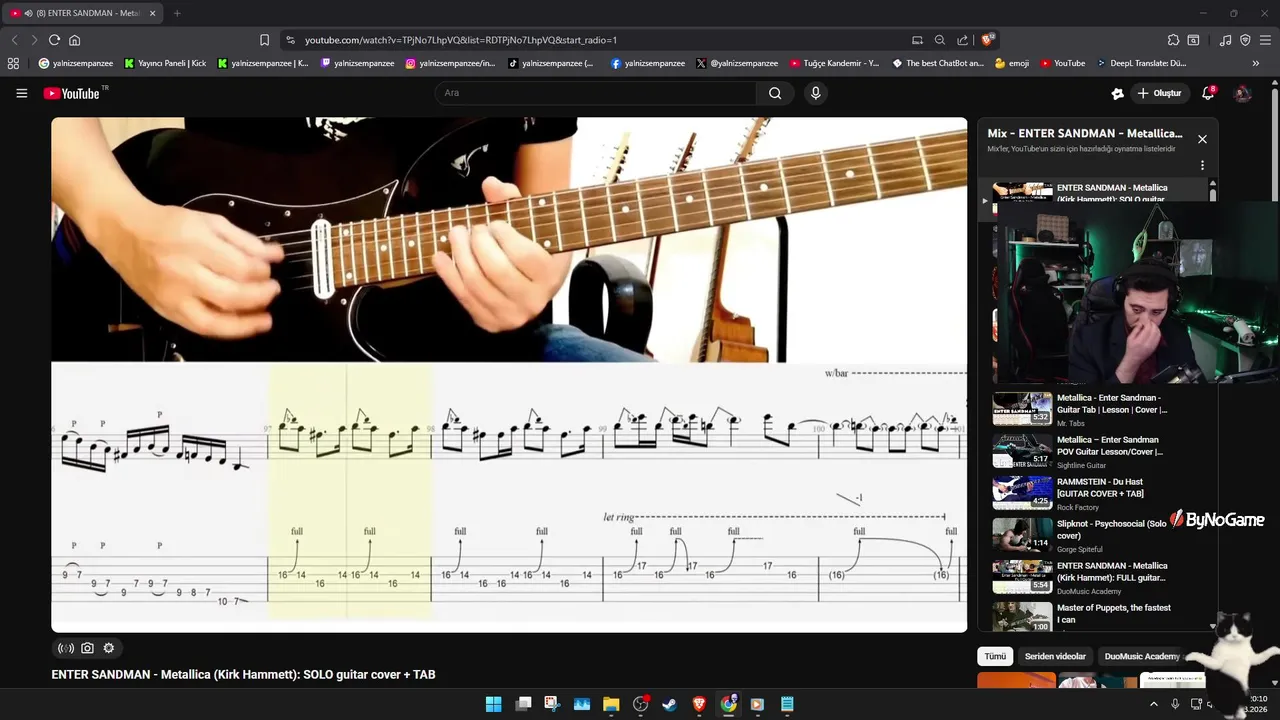Open the Tuğçe Kandemir bookmark
1280x720 pixels.
(834, 63)
